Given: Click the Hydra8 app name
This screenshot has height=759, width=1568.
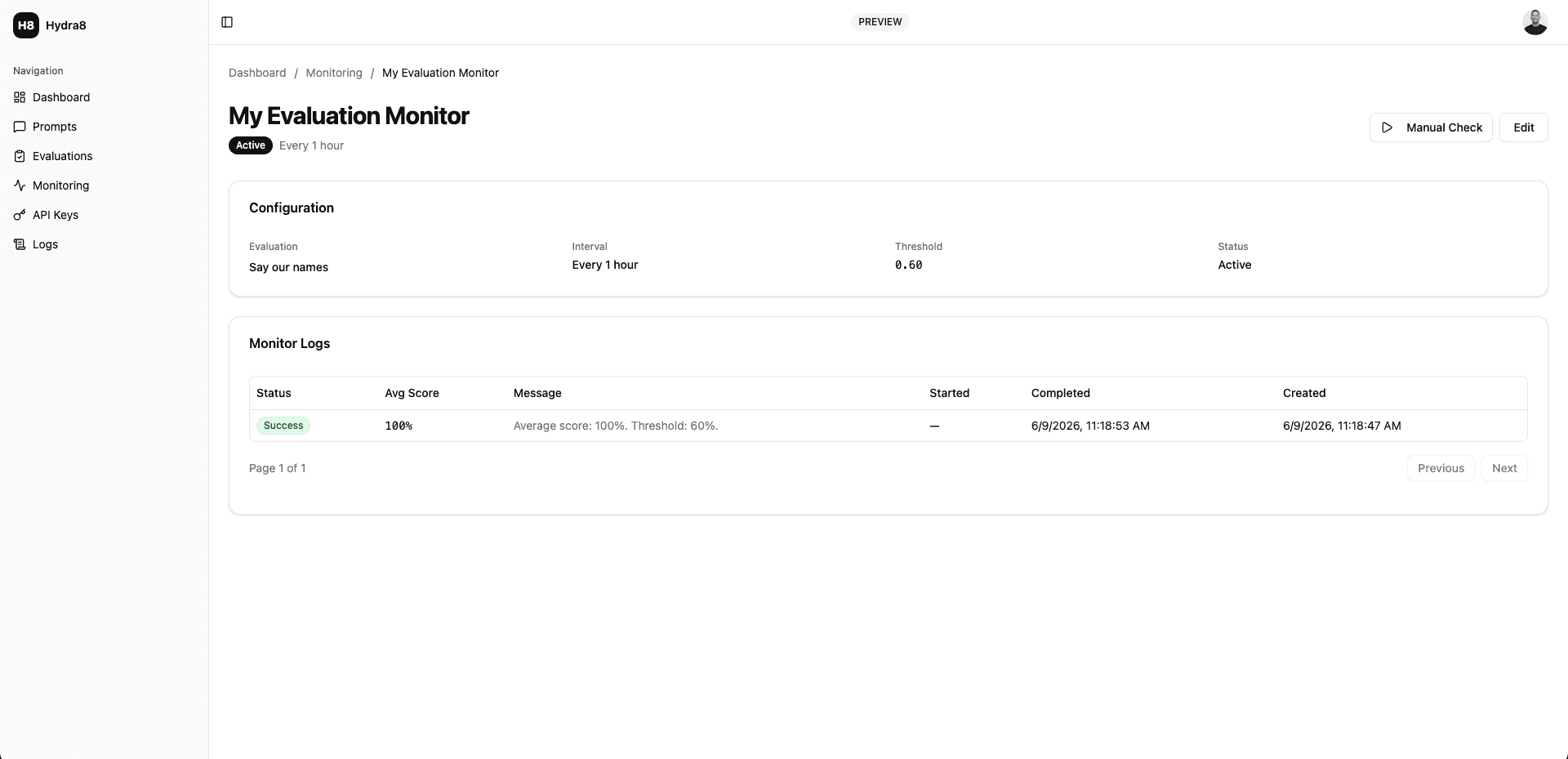Looking at the screenshot, I should tap(66, 25).
